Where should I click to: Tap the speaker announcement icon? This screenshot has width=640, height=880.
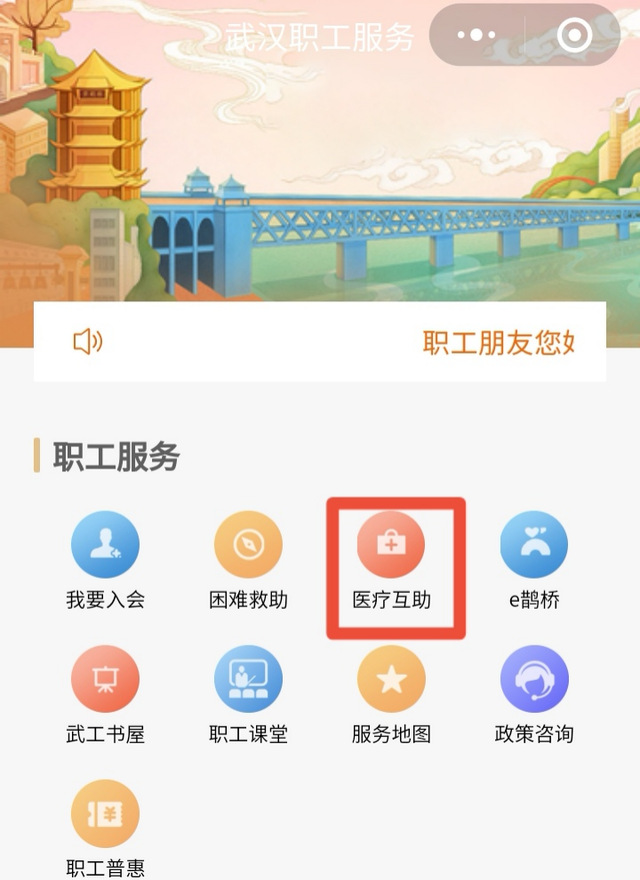click(88, 341)
